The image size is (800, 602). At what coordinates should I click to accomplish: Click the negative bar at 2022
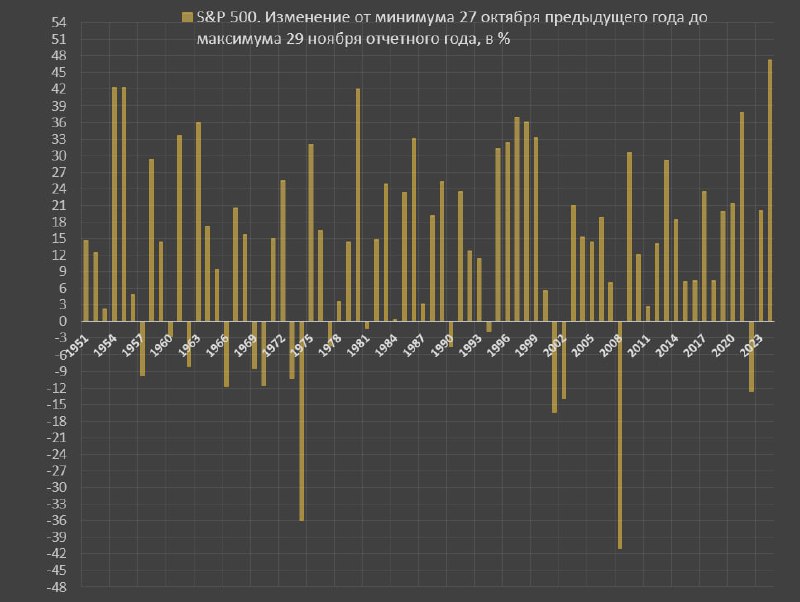(752, 357)
